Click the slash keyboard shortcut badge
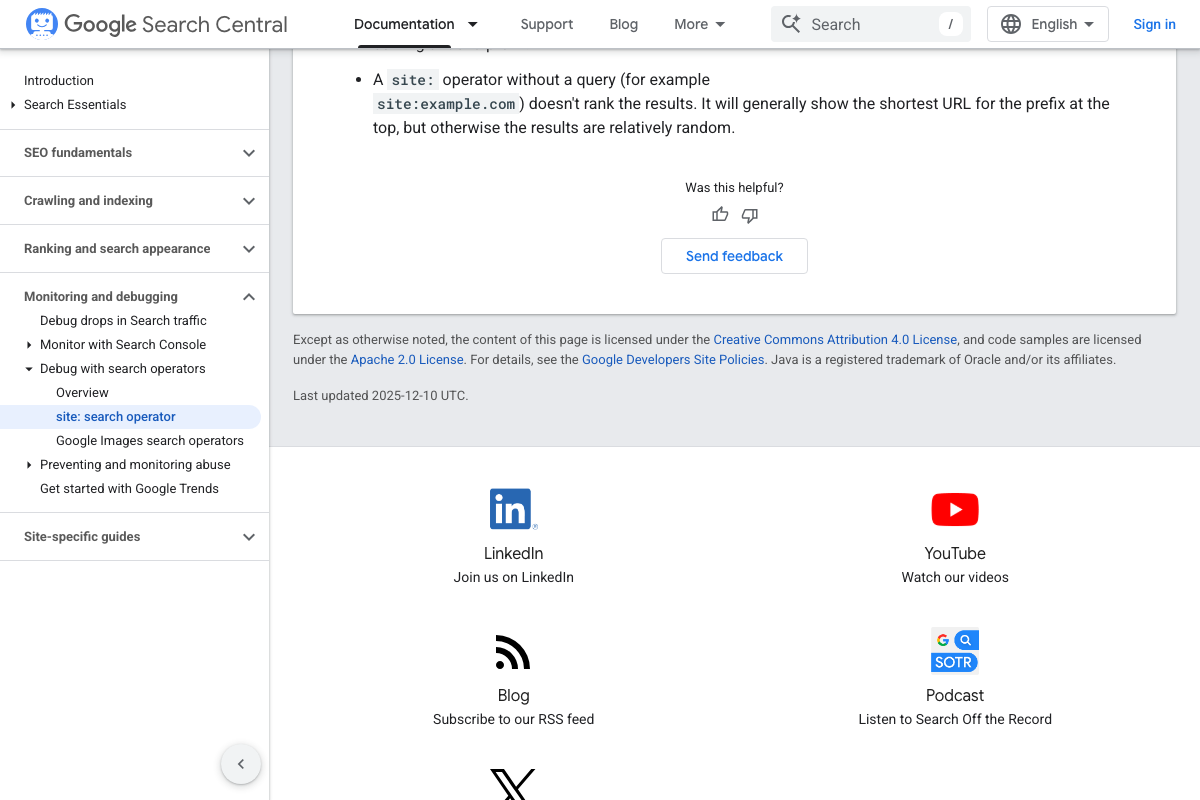1200x800 pixels. pyautogui.click(x=950, y=24)
